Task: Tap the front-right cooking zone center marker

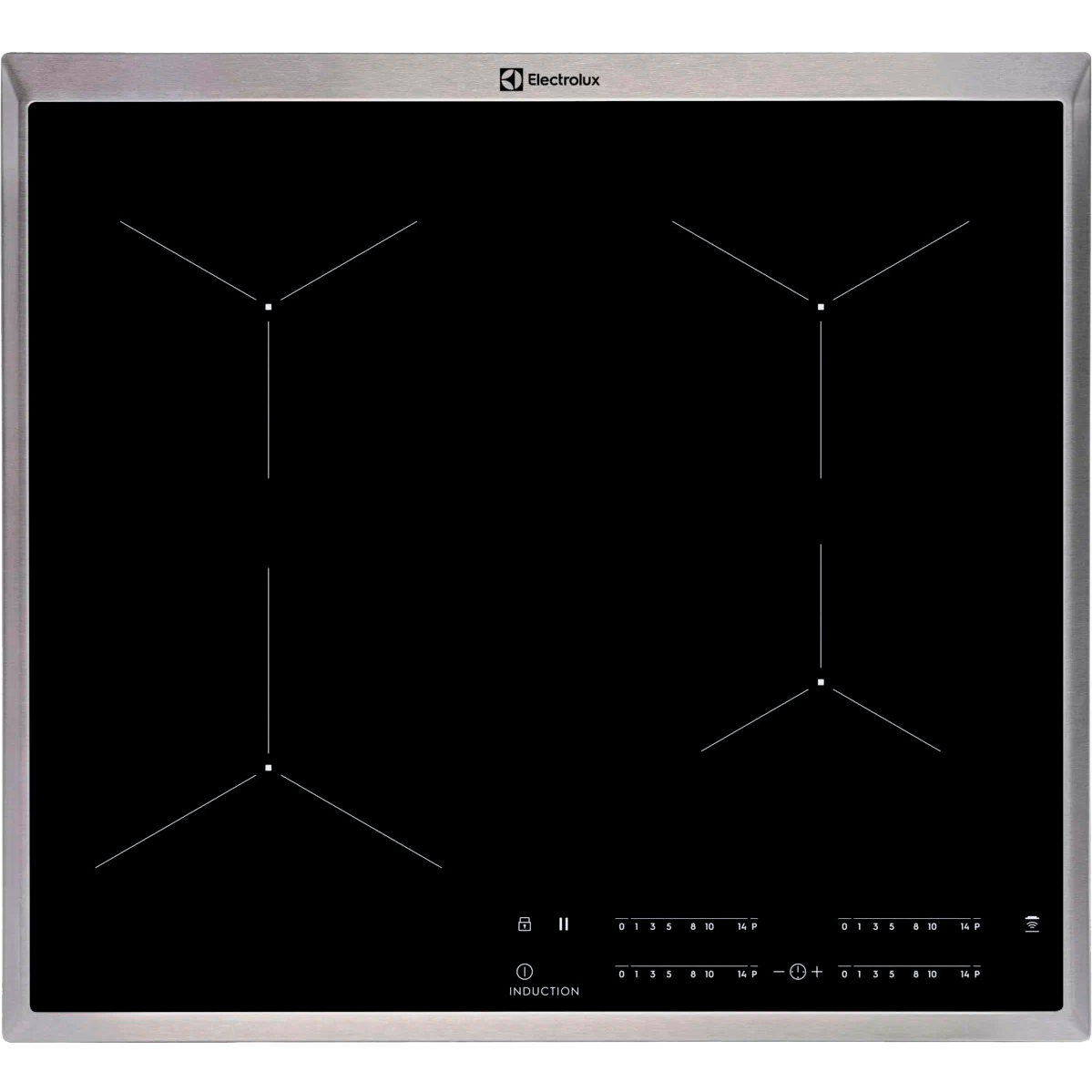Action: [821, 682]
